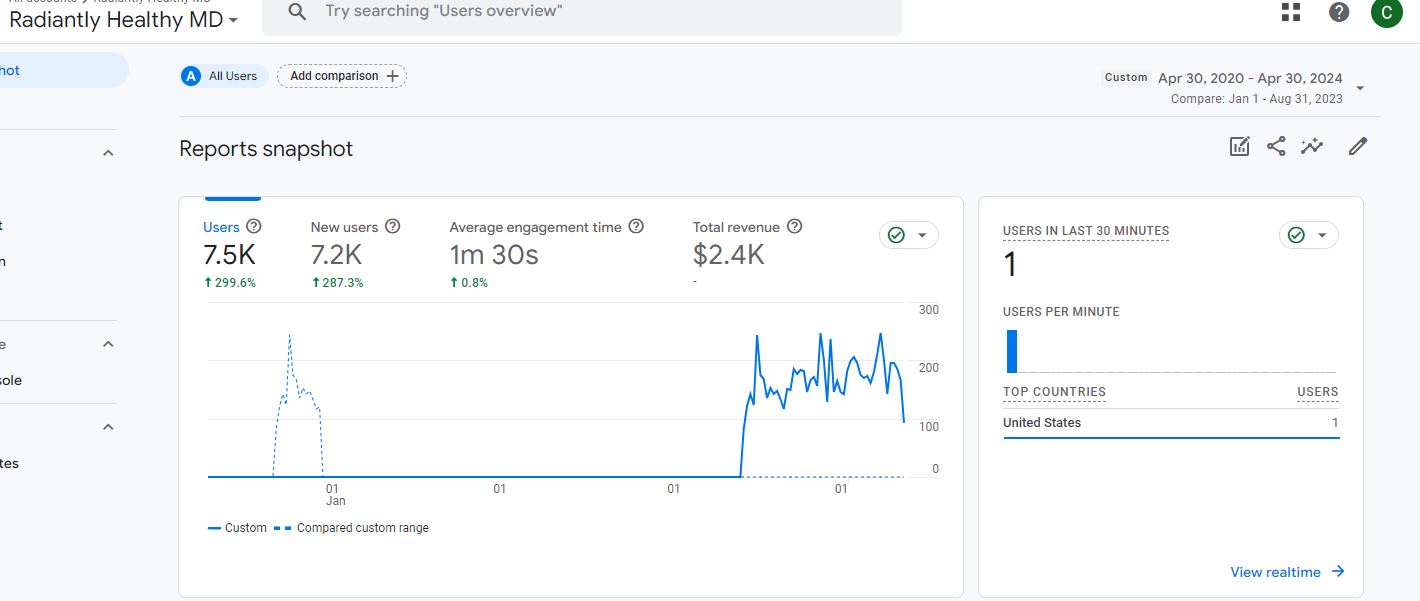The width and height of the screenshot is (1420, 601).
Task: Share this report via share icon
Action: tap(1276, 147)
